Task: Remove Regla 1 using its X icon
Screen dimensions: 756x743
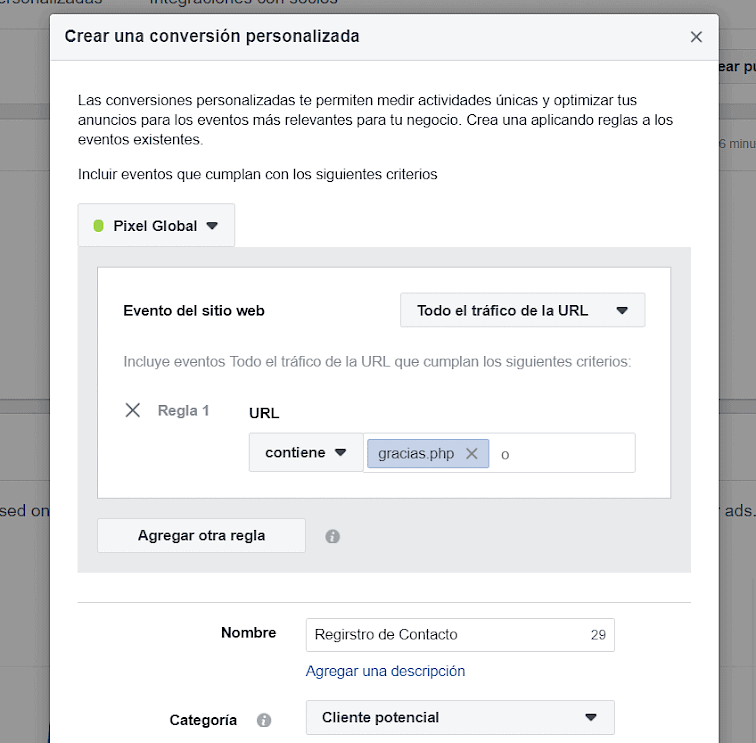Action: point(133,410)
